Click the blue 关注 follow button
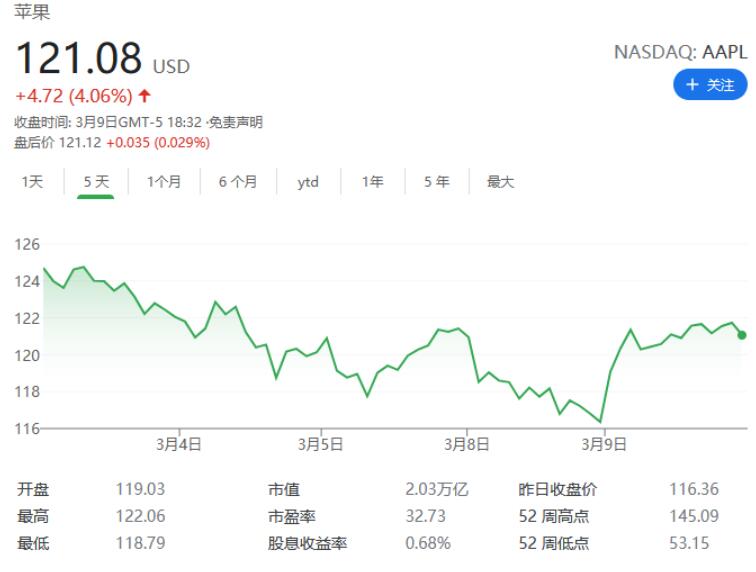Image resolution: width=756 pixels, height=572 pixels. (x=710, y=85)
